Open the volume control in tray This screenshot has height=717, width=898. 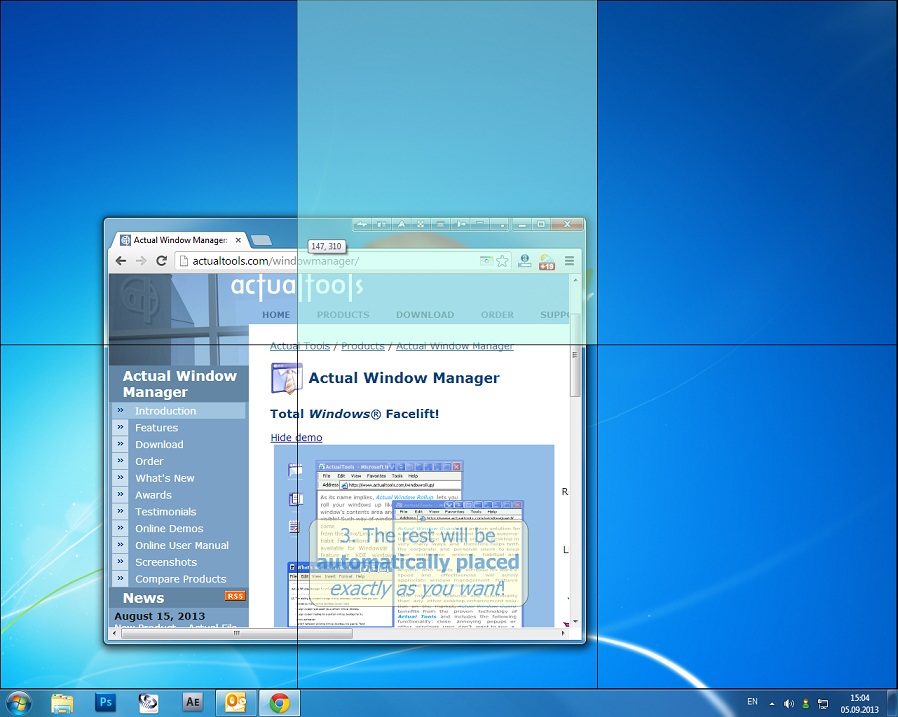(789, 703)
